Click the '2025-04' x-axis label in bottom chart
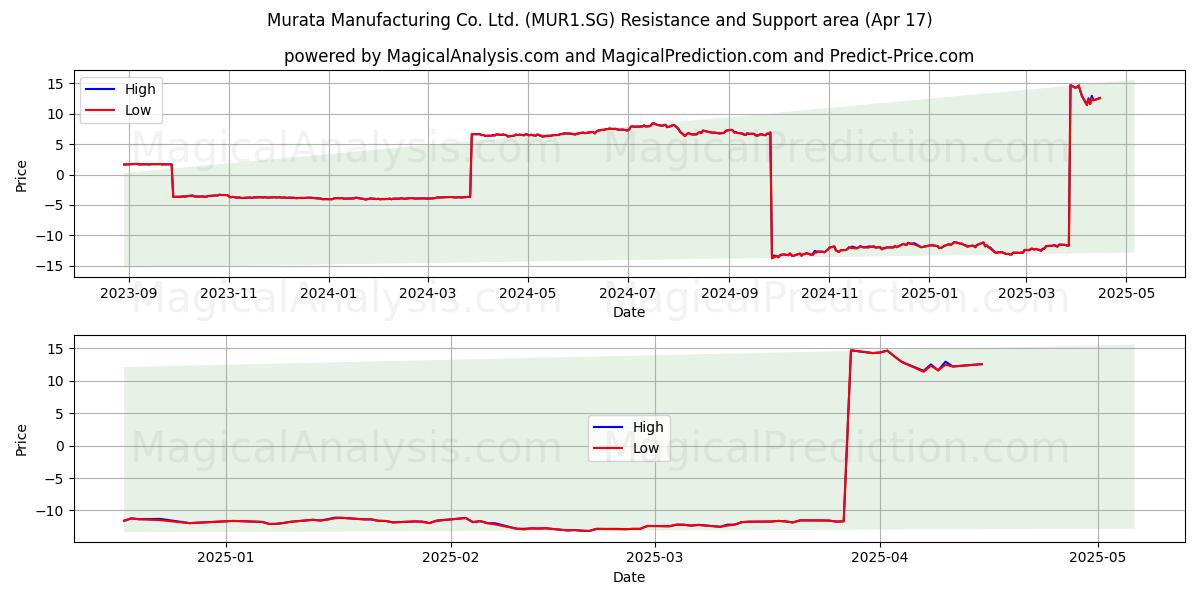 coord(880,558)
